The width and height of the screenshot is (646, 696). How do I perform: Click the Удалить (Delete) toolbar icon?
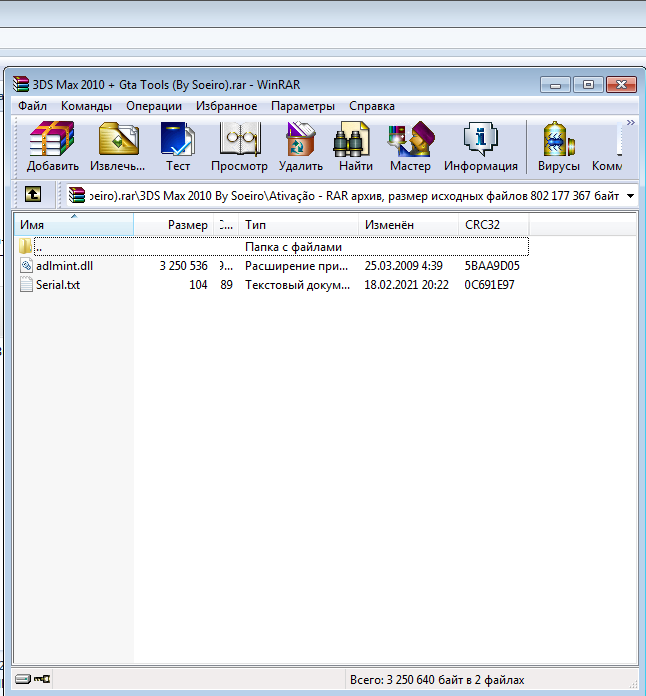point(300,146)
